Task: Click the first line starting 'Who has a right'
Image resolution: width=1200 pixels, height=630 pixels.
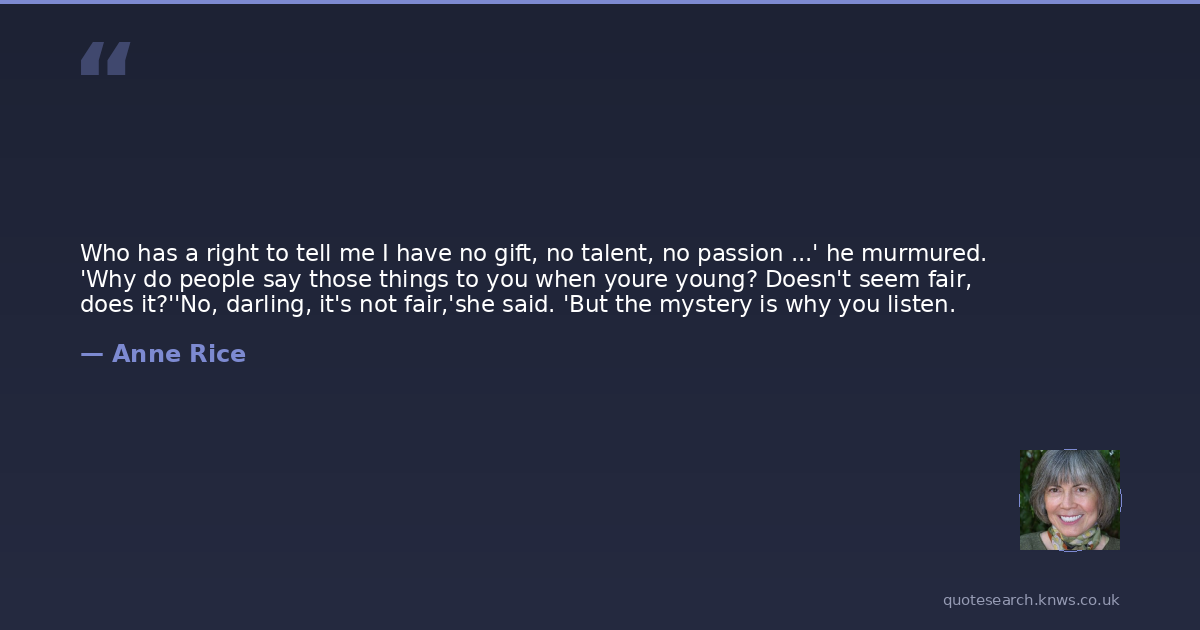Action: 532,253
